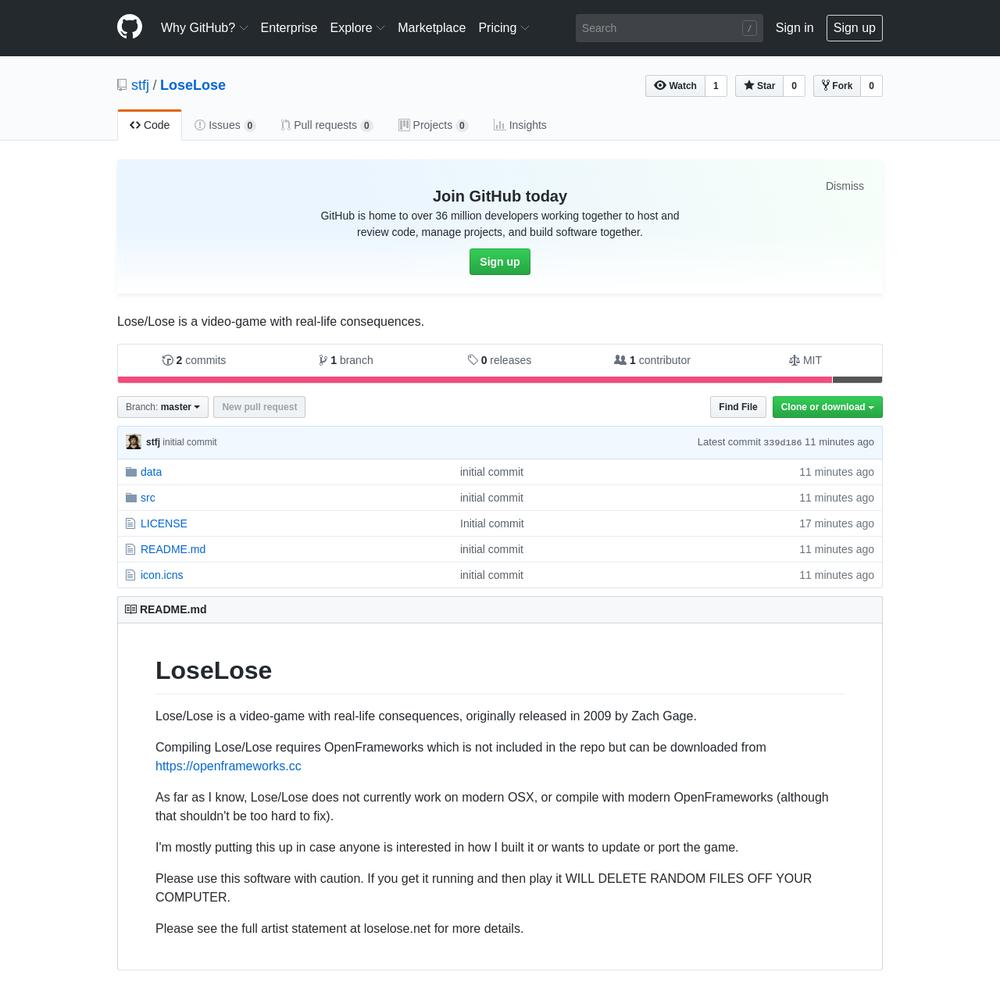Star the LoseLose repository
1000x1000 pixels.
759,86
